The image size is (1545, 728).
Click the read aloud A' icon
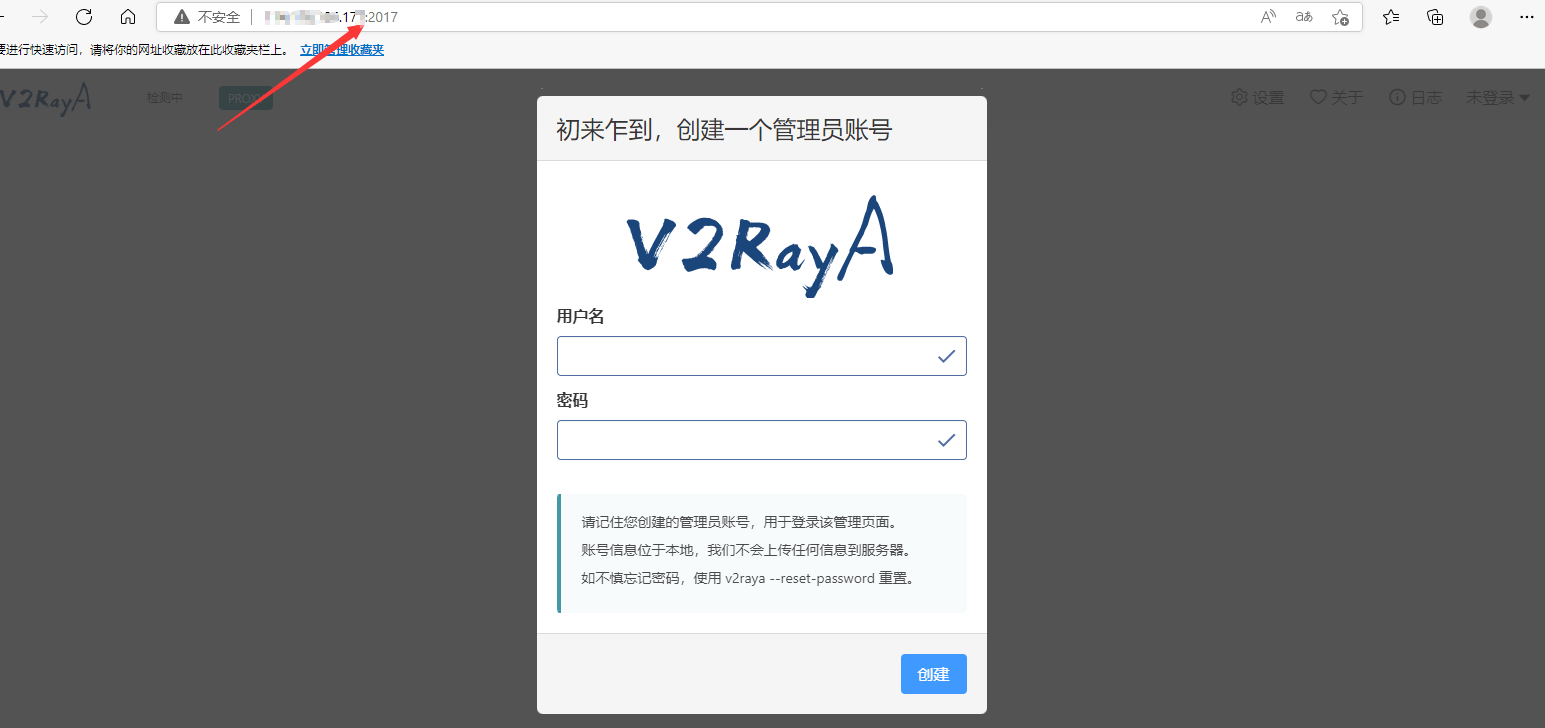tap(1267, 16)
